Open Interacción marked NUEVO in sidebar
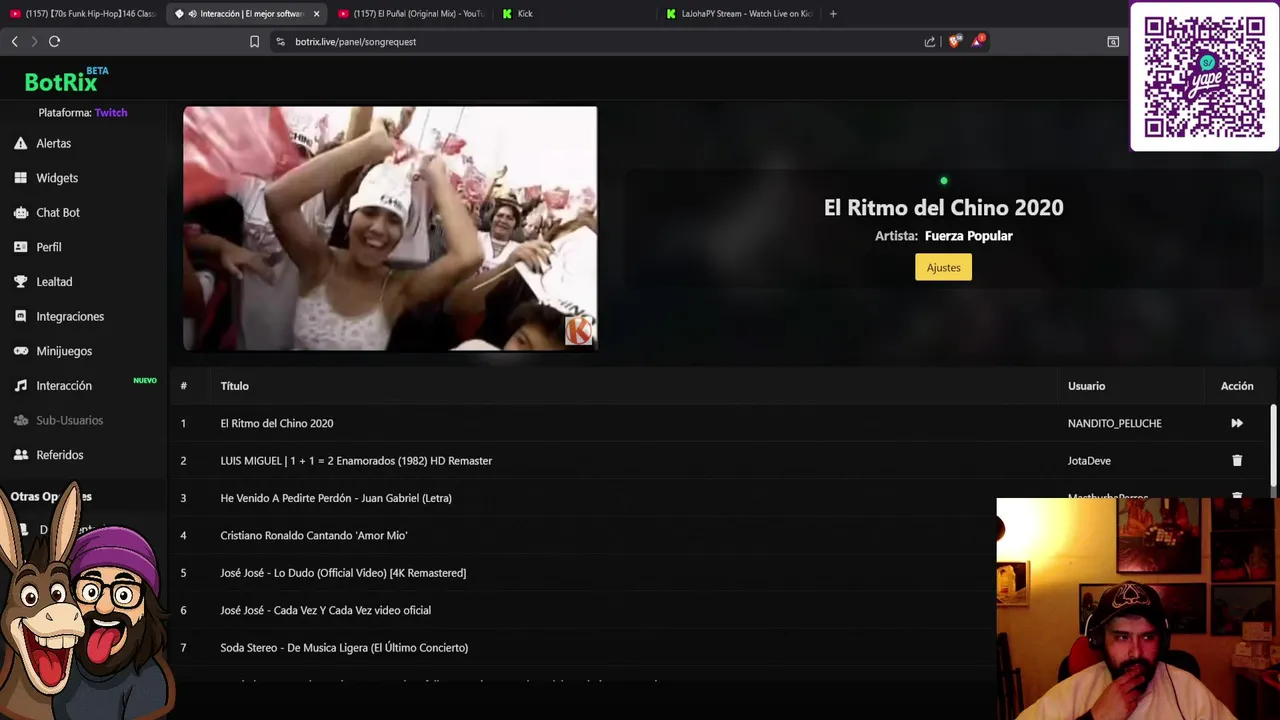Screen dimensions: 1280x720 pyautogui.click(x=64, y=386)
